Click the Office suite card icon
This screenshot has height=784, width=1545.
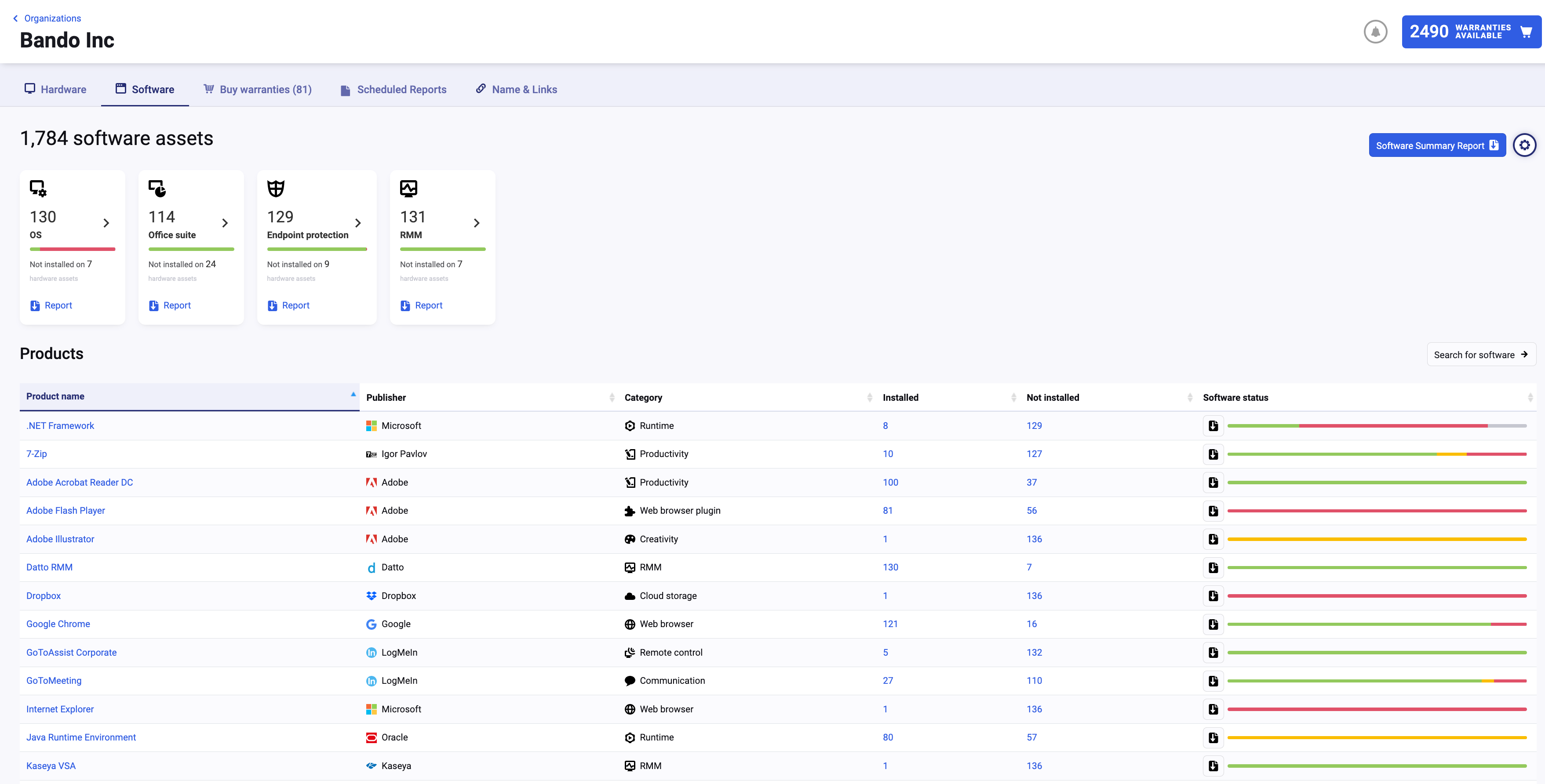click(157, 188)
